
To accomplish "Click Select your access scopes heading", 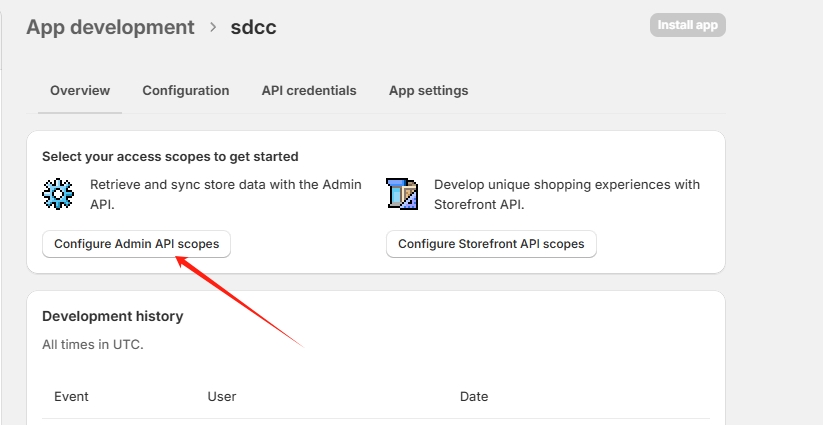I will [x=170, y=156].
